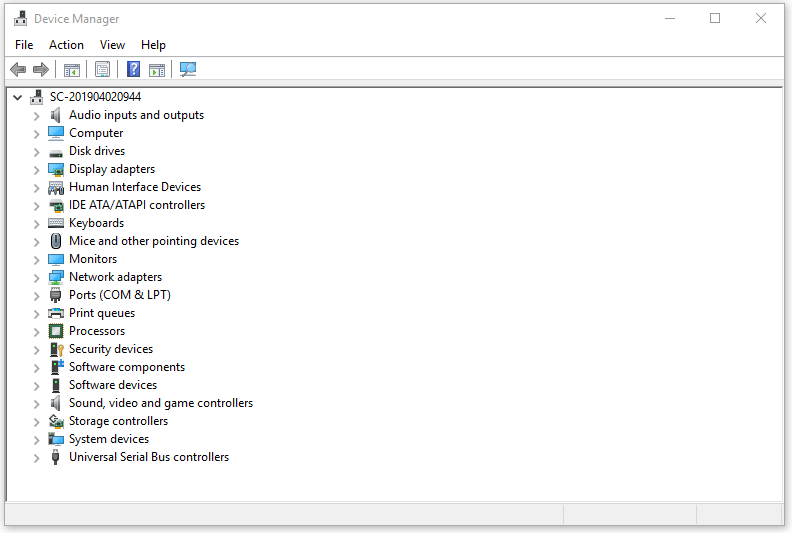Select Software devices tree item
Screen dimensions: 792x533
(x=113, y=385)
